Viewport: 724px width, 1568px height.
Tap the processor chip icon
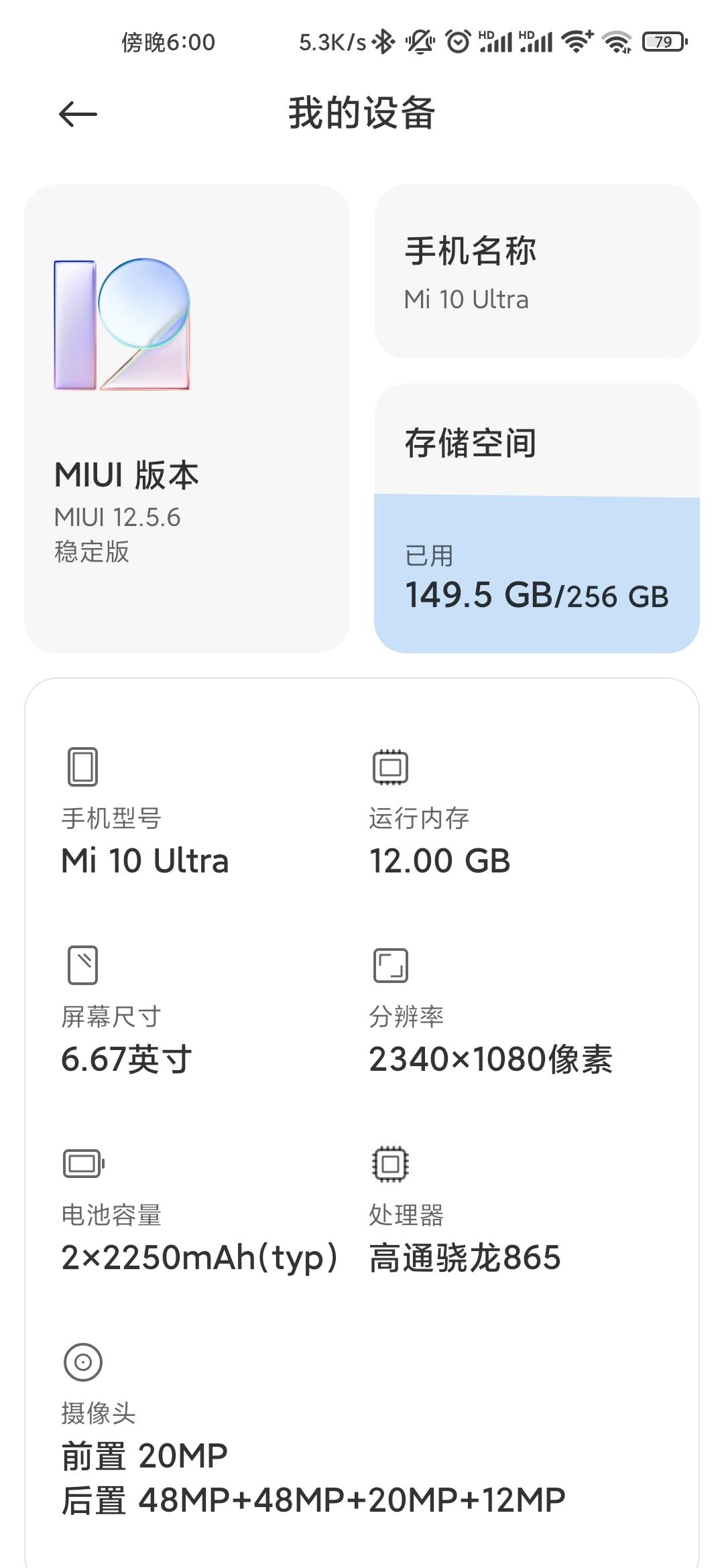coord(390,1163)
